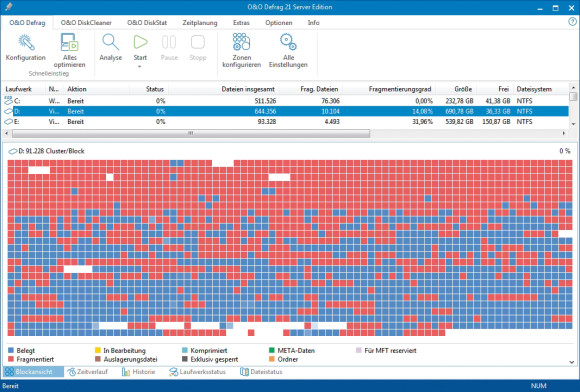Click the NUM indicator in the status bar

pyautogui.click(x=539, y=386)
